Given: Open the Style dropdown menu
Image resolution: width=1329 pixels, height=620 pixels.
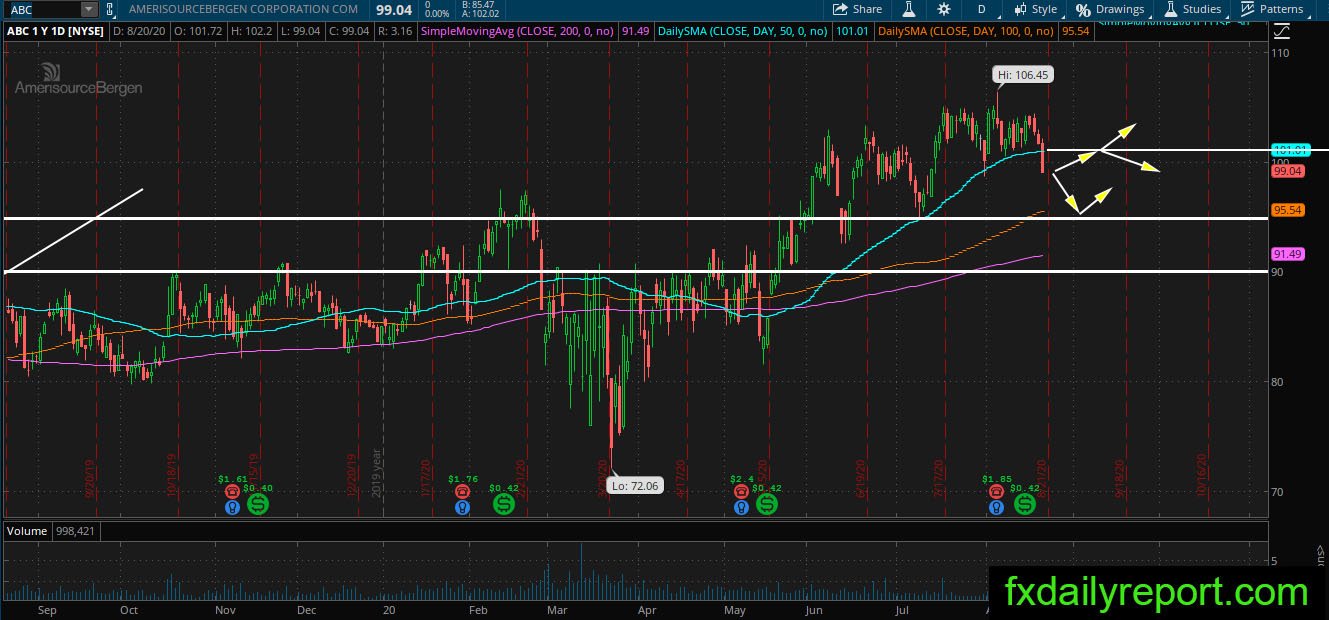Looking at the screenshot, I should 1036,9.
